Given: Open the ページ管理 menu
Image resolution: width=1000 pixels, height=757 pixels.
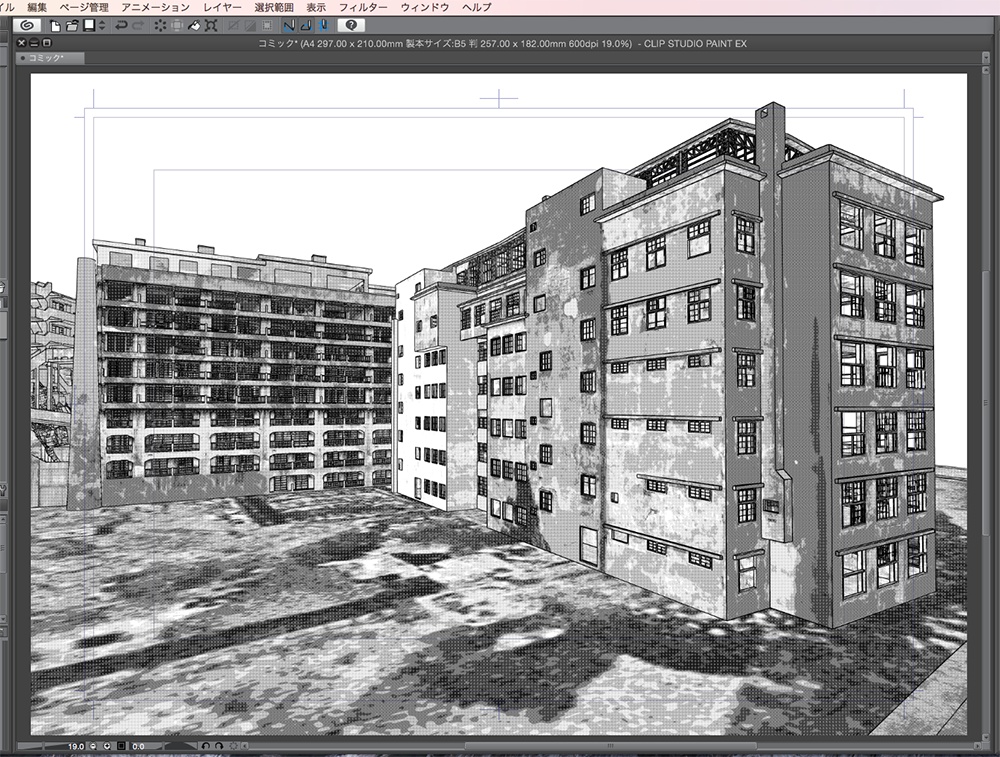Looking at the screenshot, I should [x=84, y=7].
